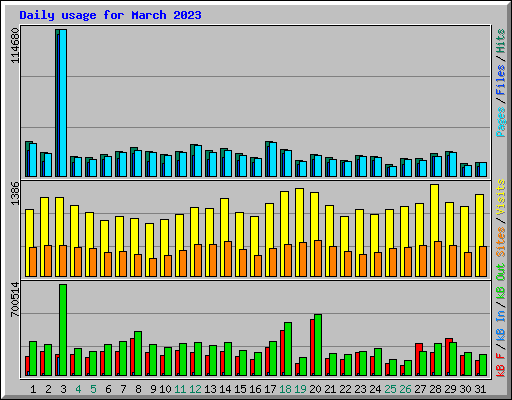512x400 pixels.
Task: Click green weekend day label 25
Action: point(390,389)
